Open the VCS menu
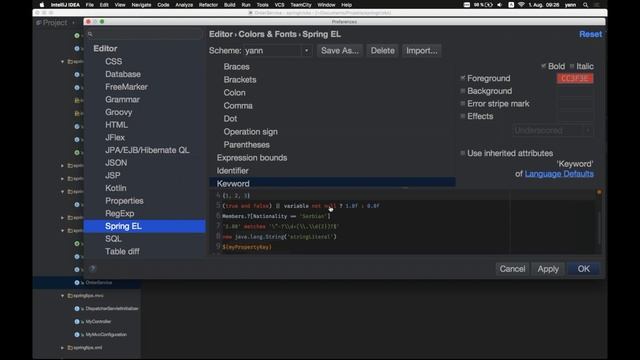This screenshot has height=360, width=640. tap(280, 5)
